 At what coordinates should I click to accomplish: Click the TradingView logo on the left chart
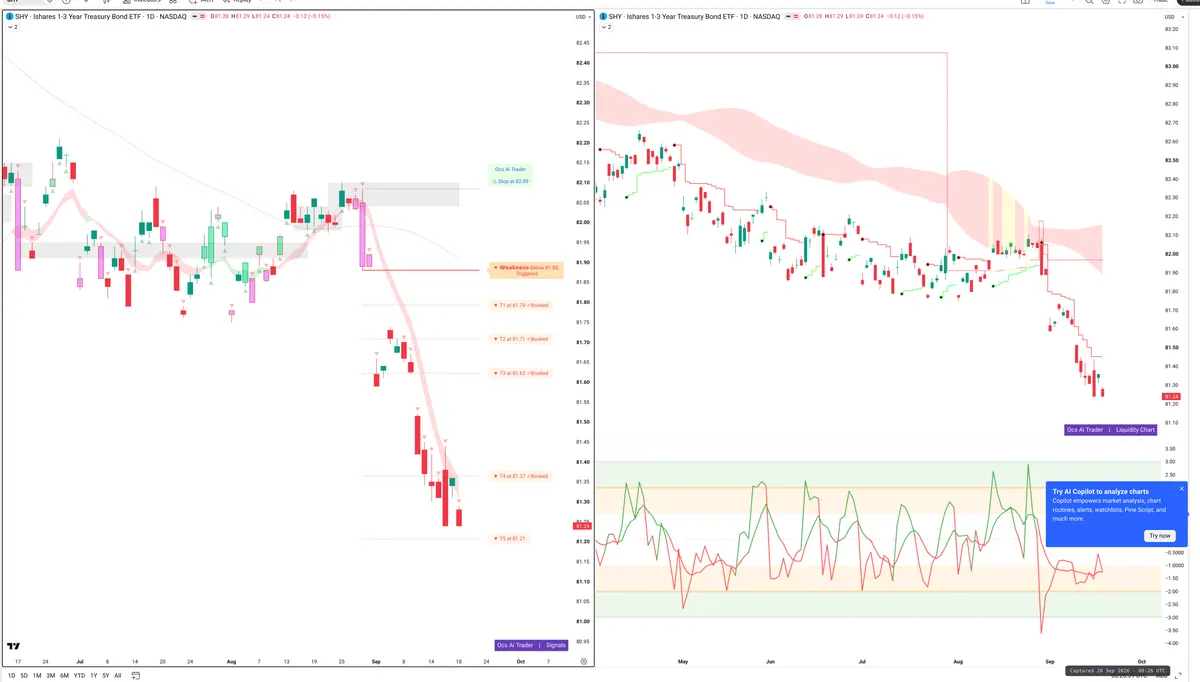[14, 648]
